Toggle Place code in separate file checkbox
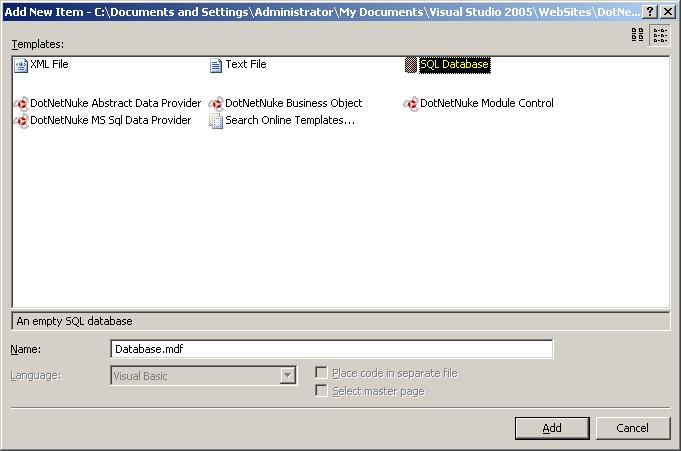This screenshot has height=451, width=681. [321, 373]
